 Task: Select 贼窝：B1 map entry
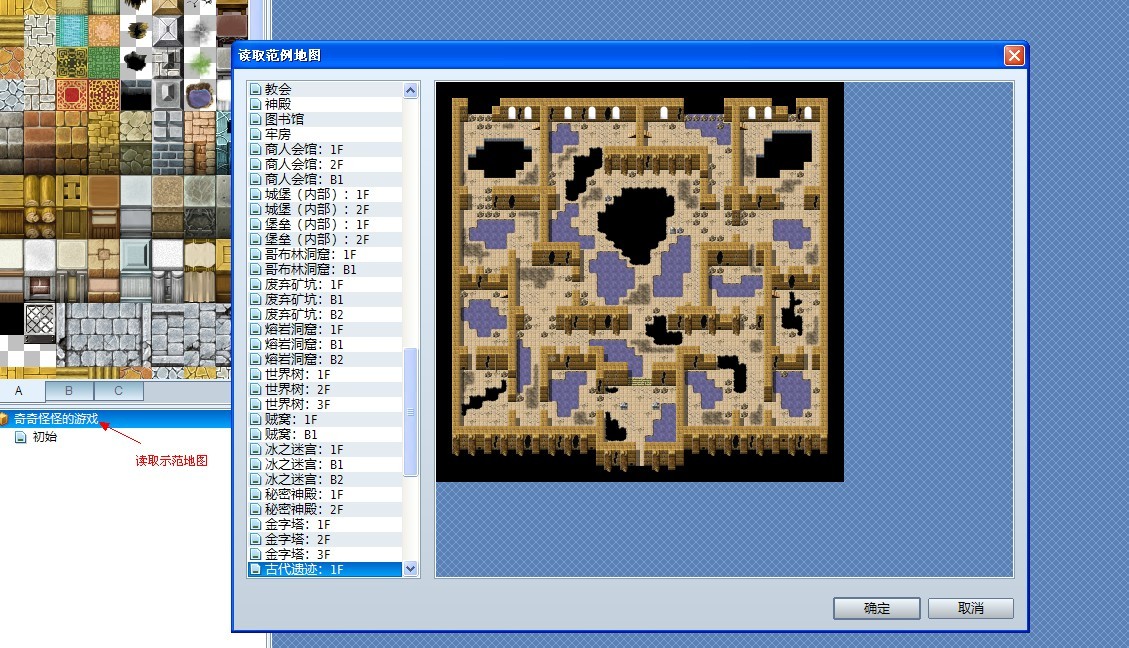(x=325, y=435)
